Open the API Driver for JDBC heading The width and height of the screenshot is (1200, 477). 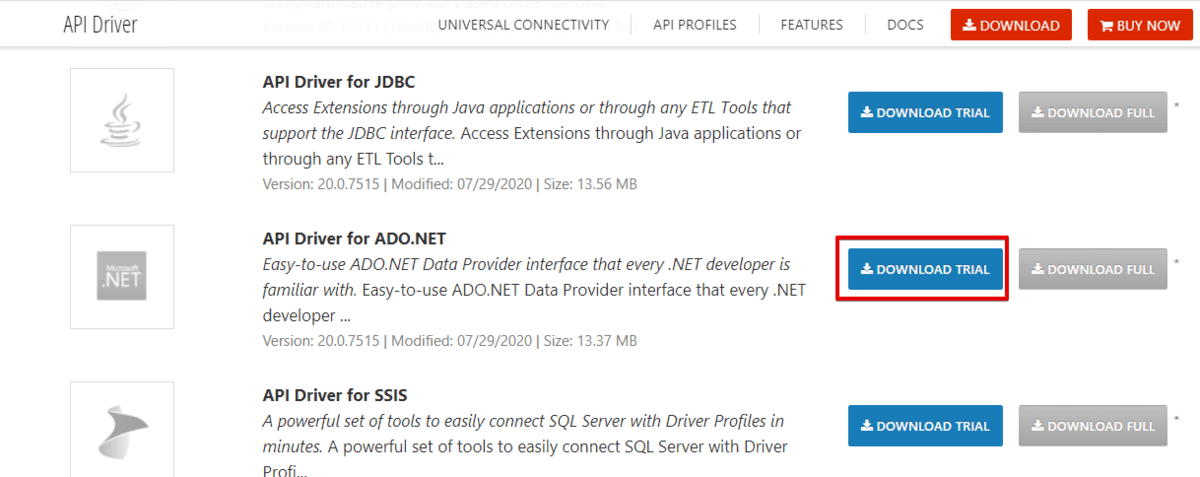click(338, 82)
